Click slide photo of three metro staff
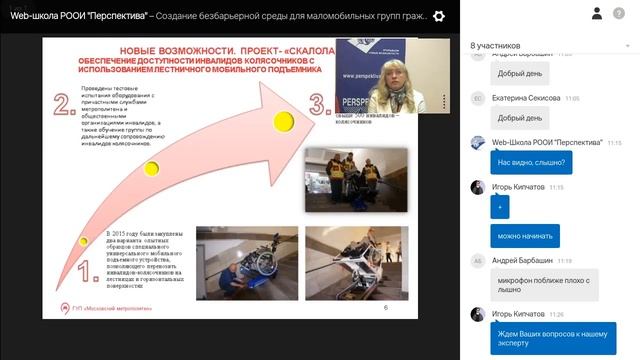 (x=356, y=180)
